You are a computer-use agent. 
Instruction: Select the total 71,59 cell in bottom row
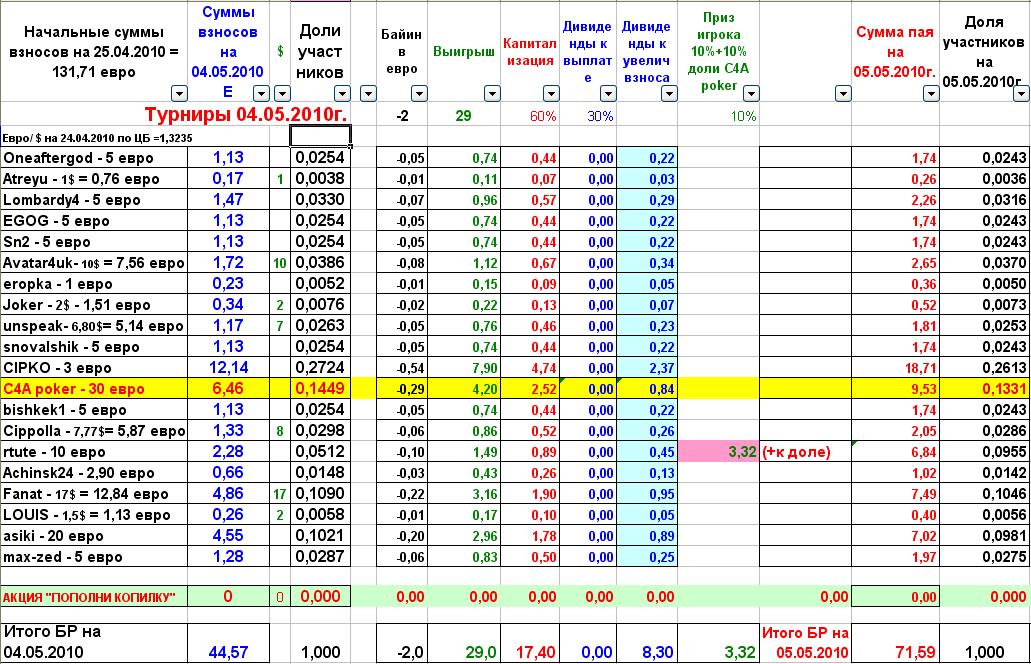pyautogui.click(x=895, y=651)
